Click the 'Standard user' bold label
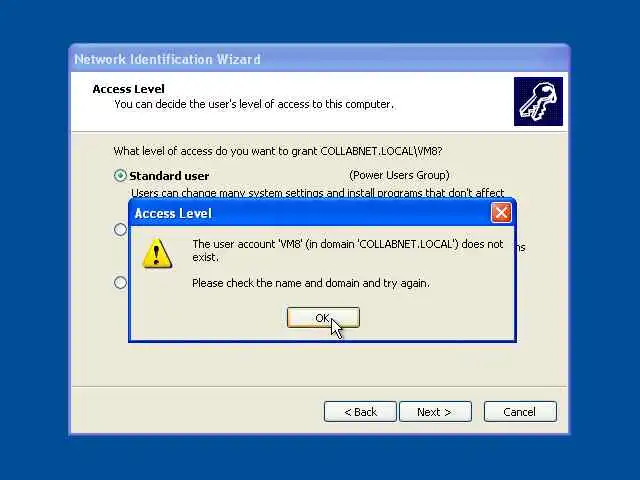This screenshot has height=480, width=640. tap(169, 176)
